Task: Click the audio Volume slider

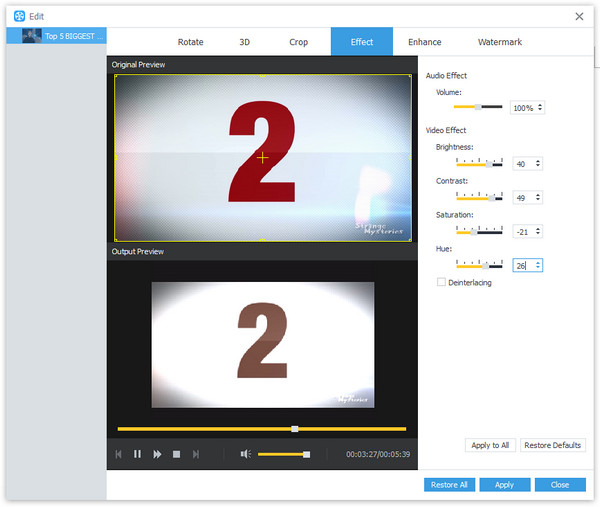Action: click(478, 107)
